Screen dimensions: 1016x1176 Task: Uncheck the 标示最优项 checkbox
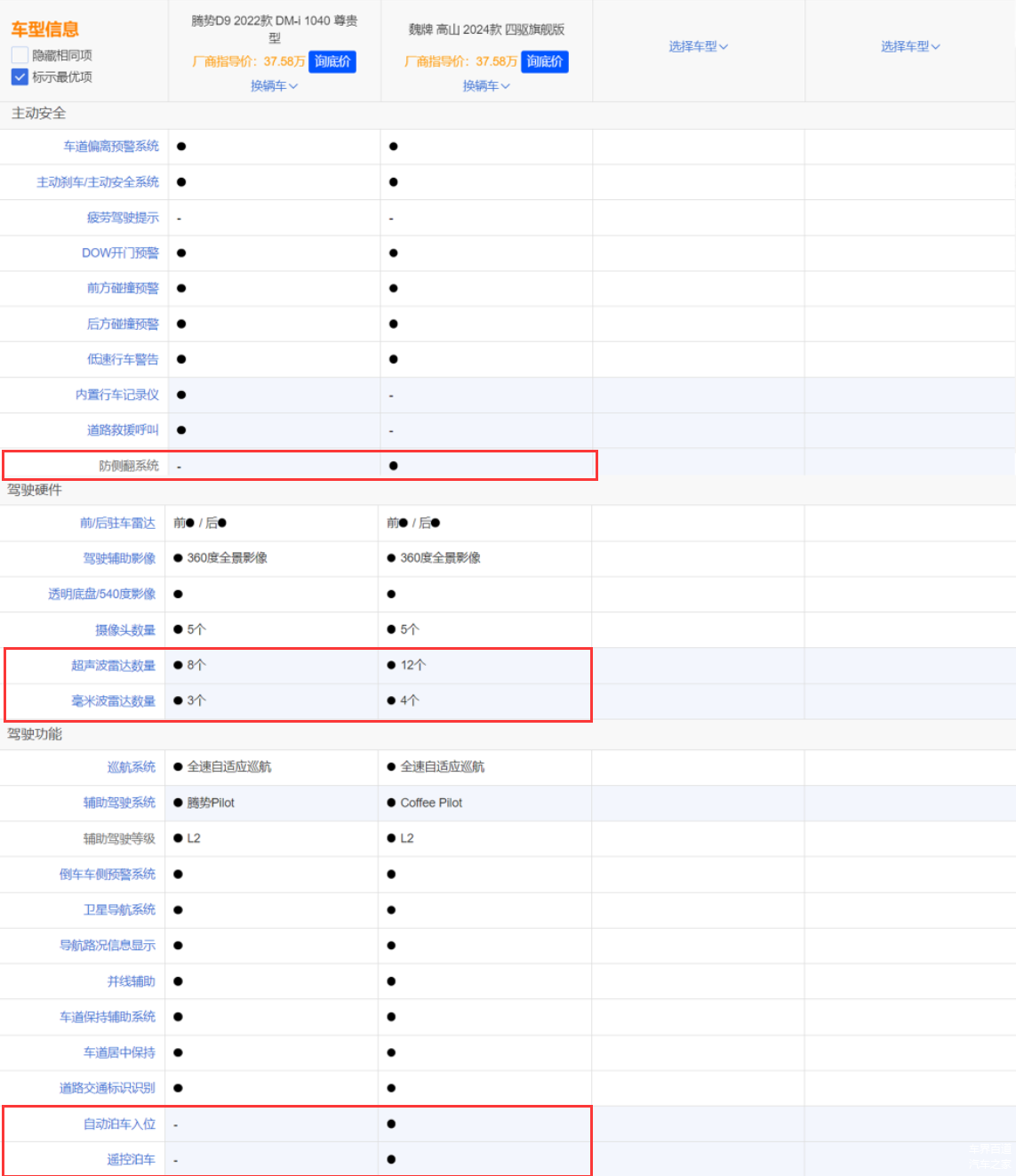click(20, 77)
